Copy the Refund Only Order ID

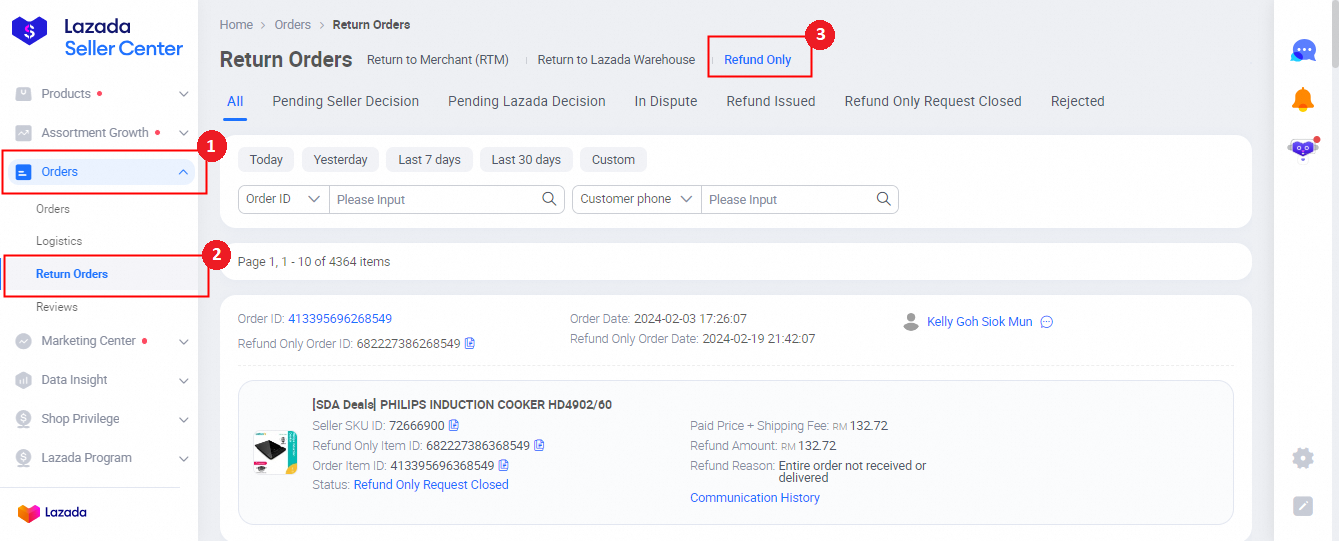470,344
